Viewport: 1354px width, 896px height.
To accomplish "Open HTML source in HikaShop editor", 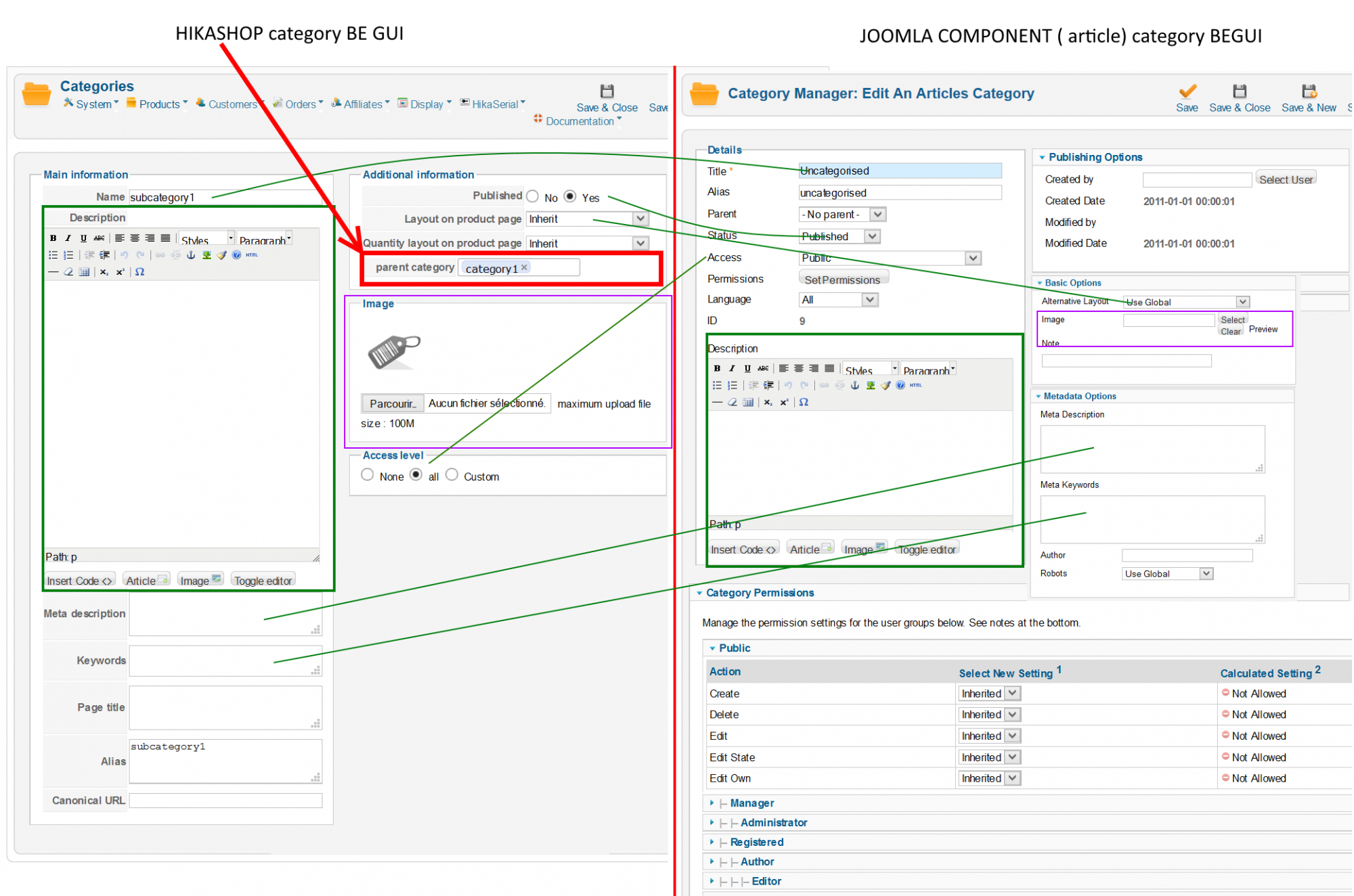I will pyautogui.click(x=252, y=255).
